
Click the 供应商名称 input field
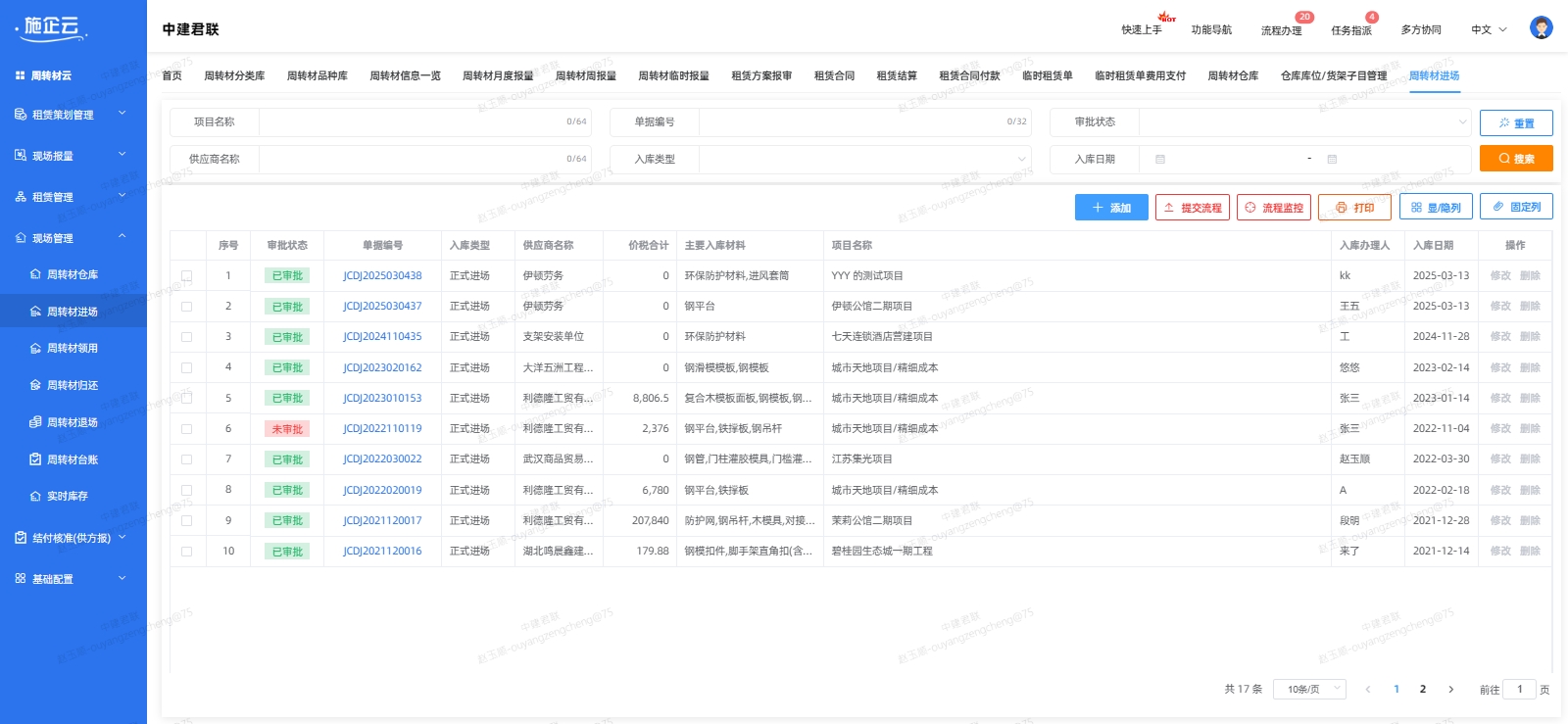pyautogui.click(x=425, y=159)
